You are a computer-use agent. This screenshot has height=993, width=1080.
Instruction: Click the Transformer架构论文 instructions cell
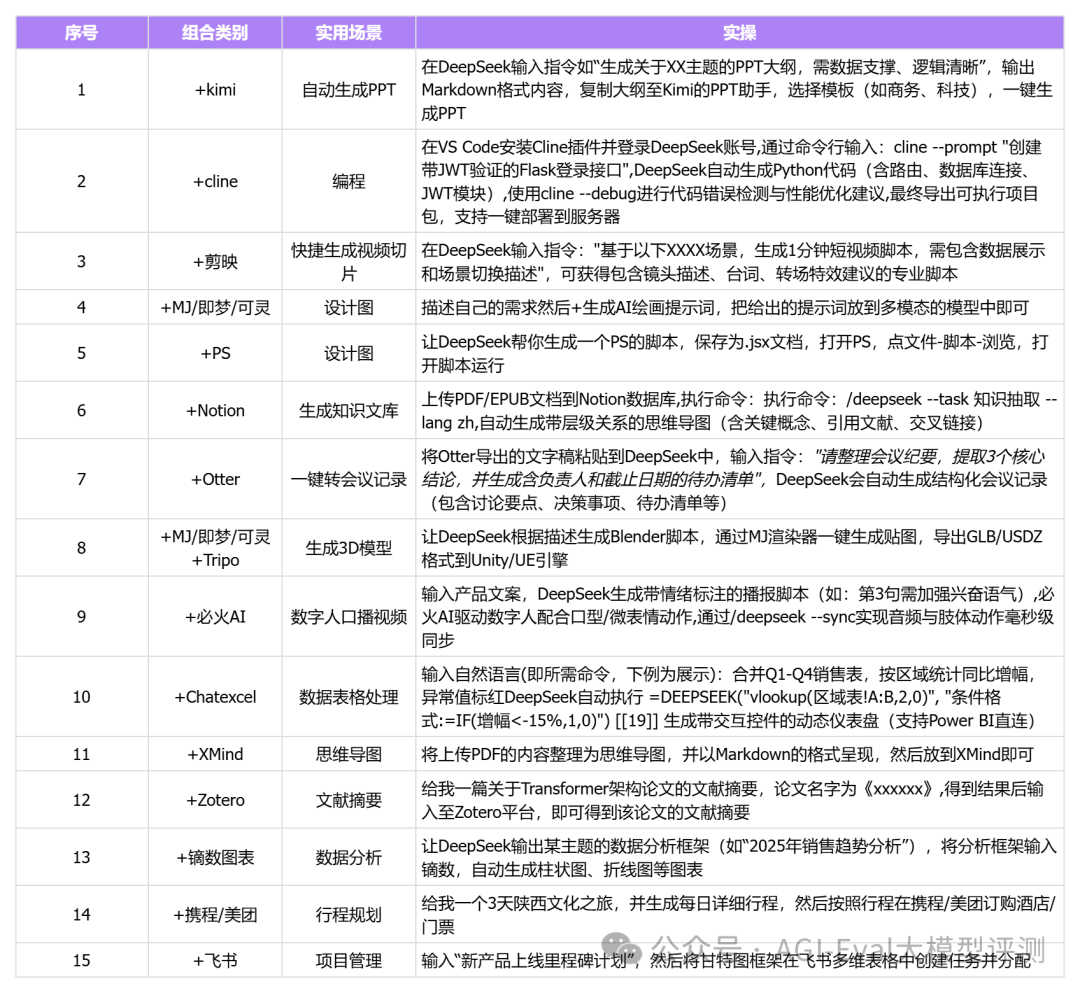click(x=740, y=800)
